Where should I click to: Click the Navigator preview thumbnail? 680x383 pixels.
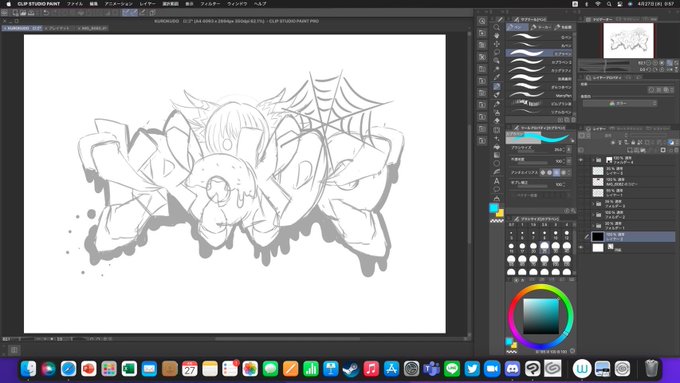point(628,40)
